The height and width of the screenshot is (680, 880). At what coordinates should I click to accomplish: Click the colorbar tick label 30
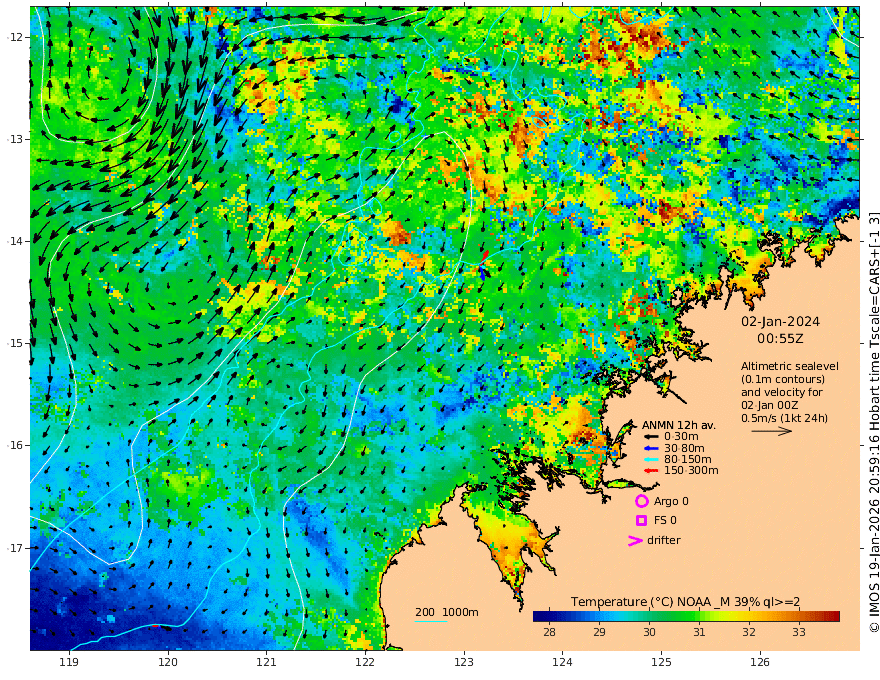pyautogui.click(x=649, y=632)
